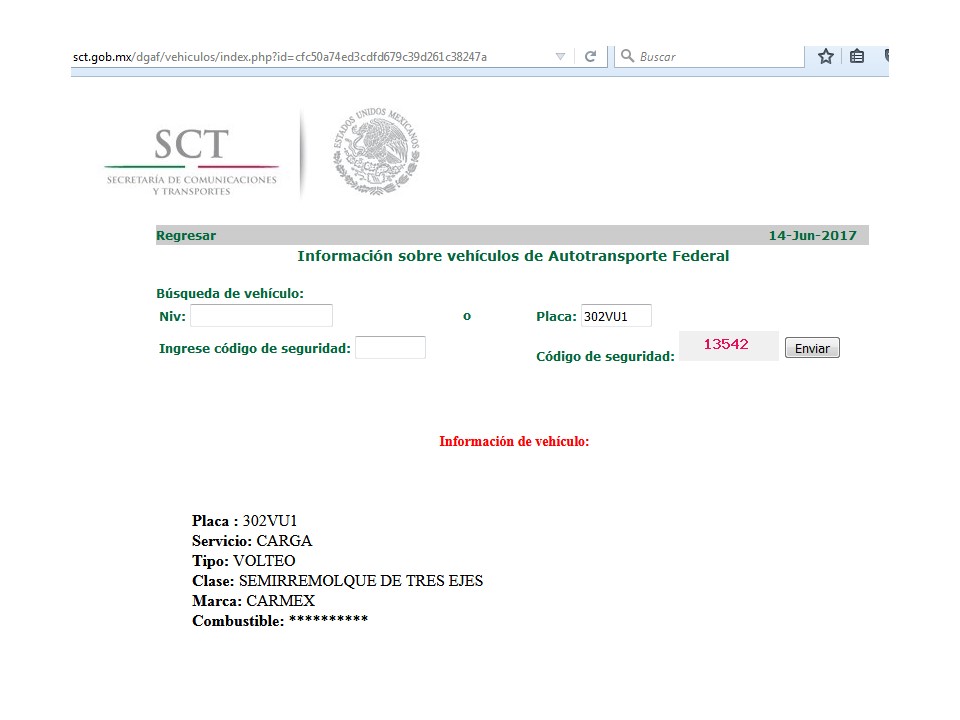
Task: Bookmark this page with the star icon
Action: (x=826, y=57)
